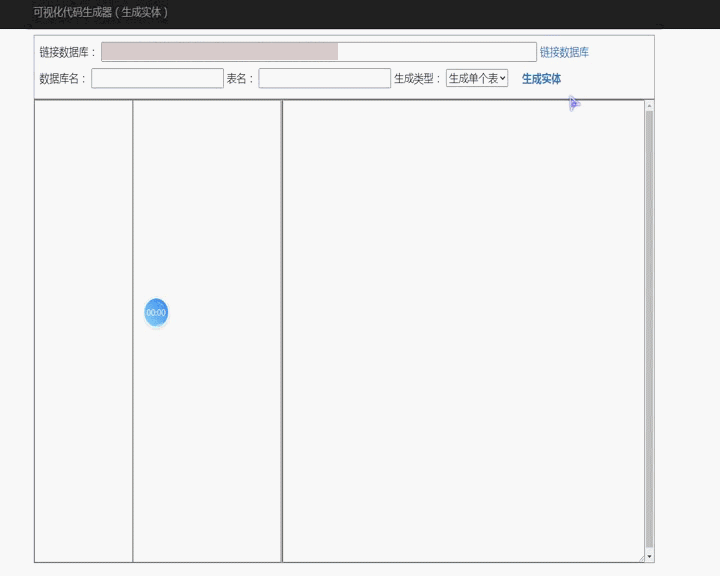Click into the 表名 input box
Image resolution: width=720 pixels, height=576 pixels.
[324, 79]
